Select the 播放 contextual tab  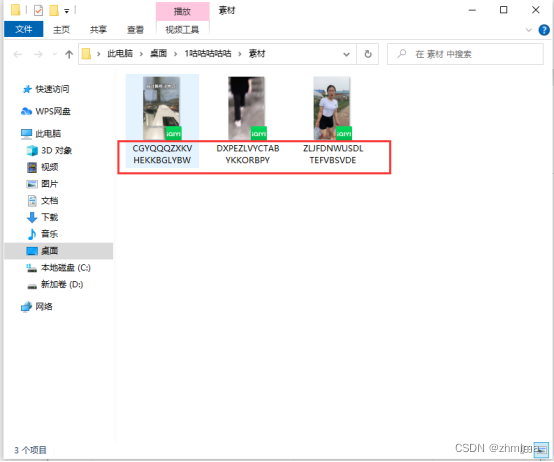point(182,11)
